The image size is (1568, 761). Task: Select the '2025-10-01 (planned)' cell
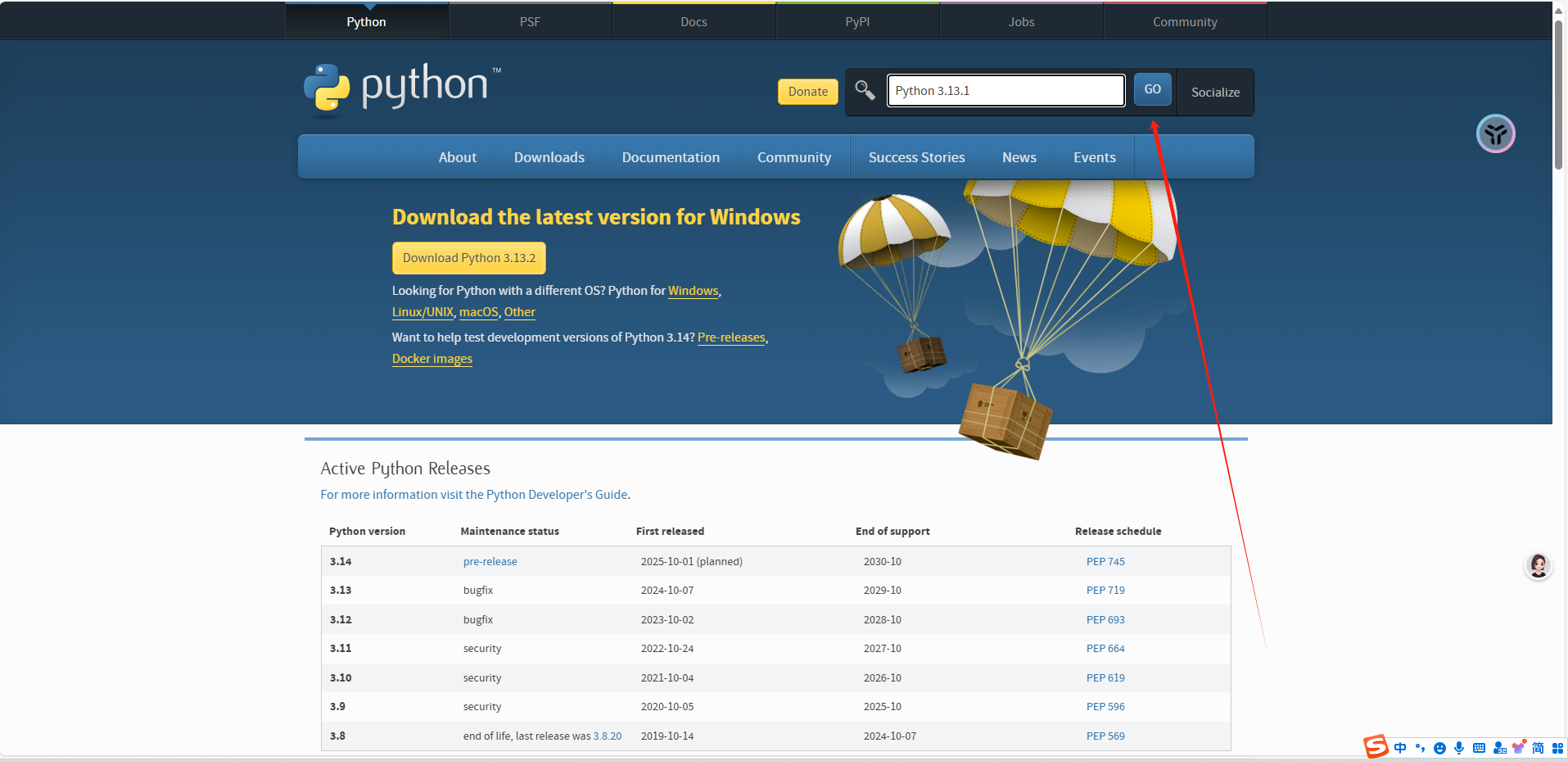point(691,561)
